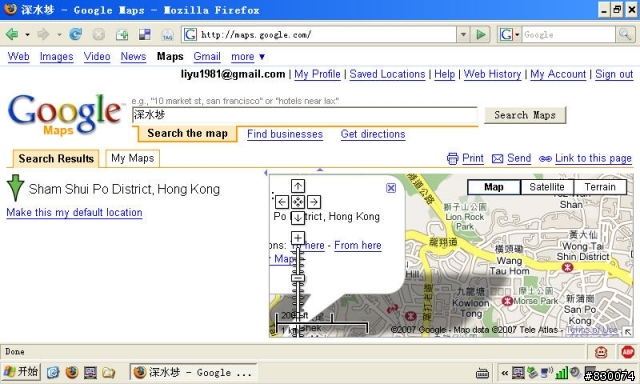Open Sham Shui Po District result
Image resolution: width=640 pixels, height=384 pixels.
[124, 189]
